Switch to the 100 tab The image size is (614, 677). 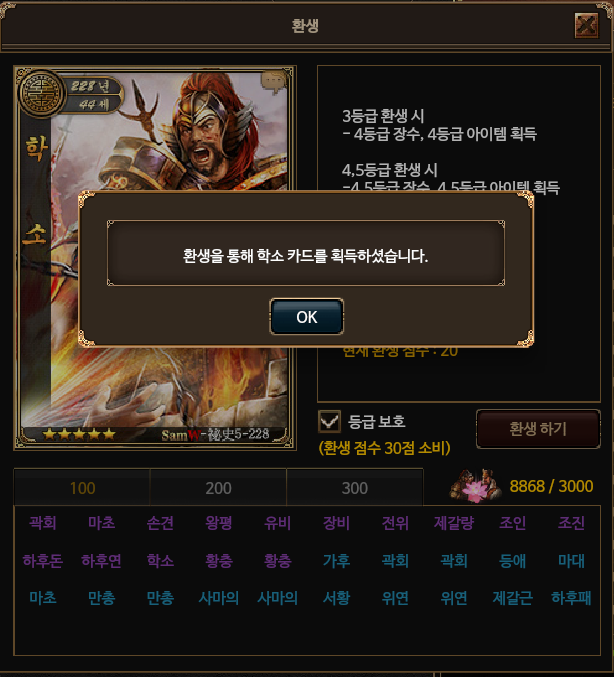pos(82,488)
